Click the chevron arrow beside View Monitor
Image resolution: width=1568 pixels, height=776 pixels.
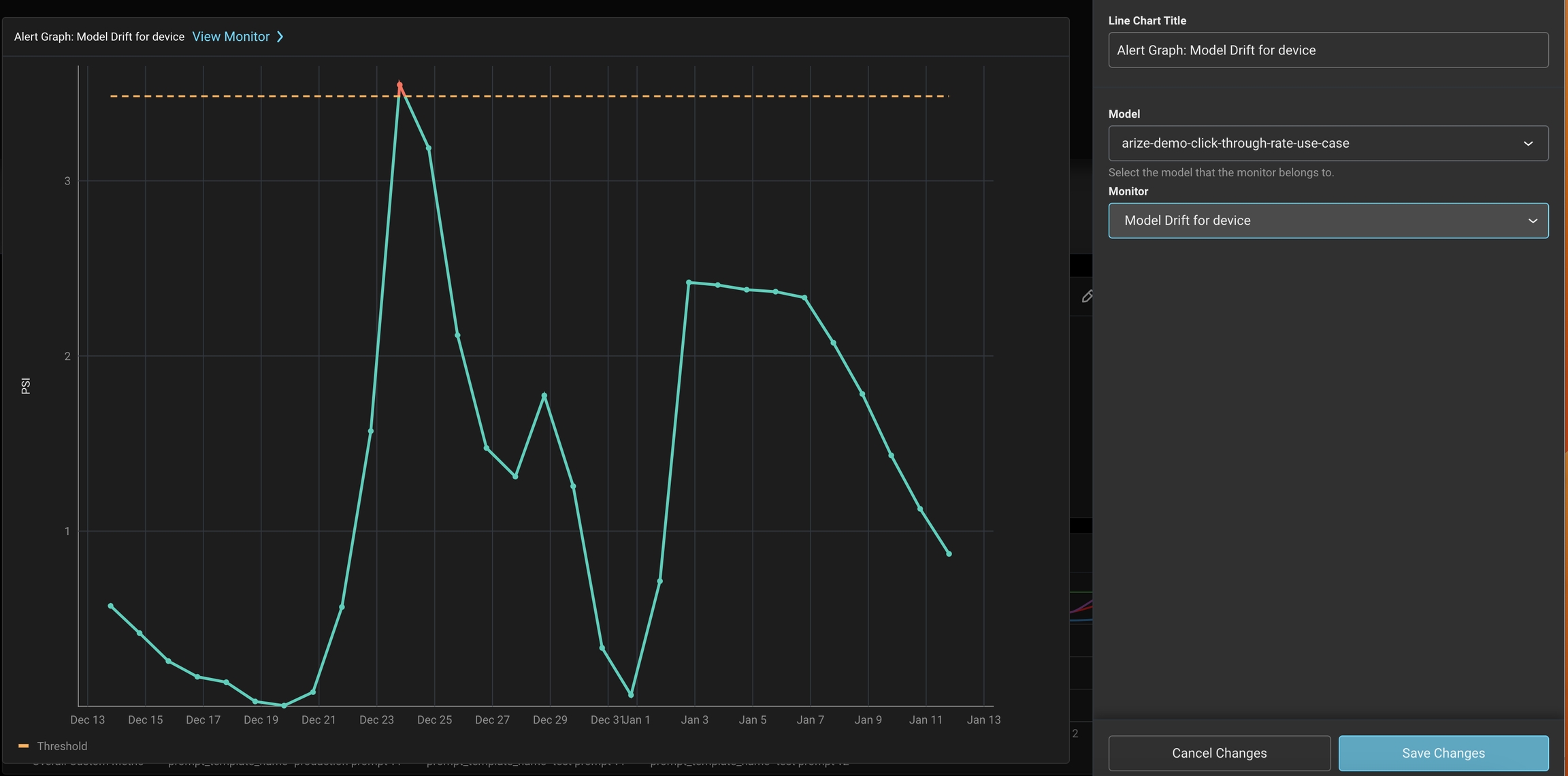coord(280,37)
